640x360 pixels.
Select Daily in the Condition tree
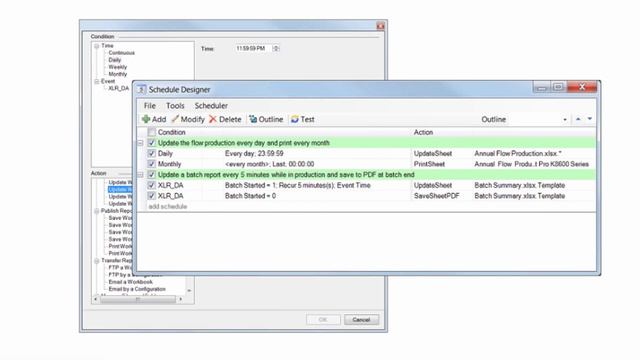115,60
